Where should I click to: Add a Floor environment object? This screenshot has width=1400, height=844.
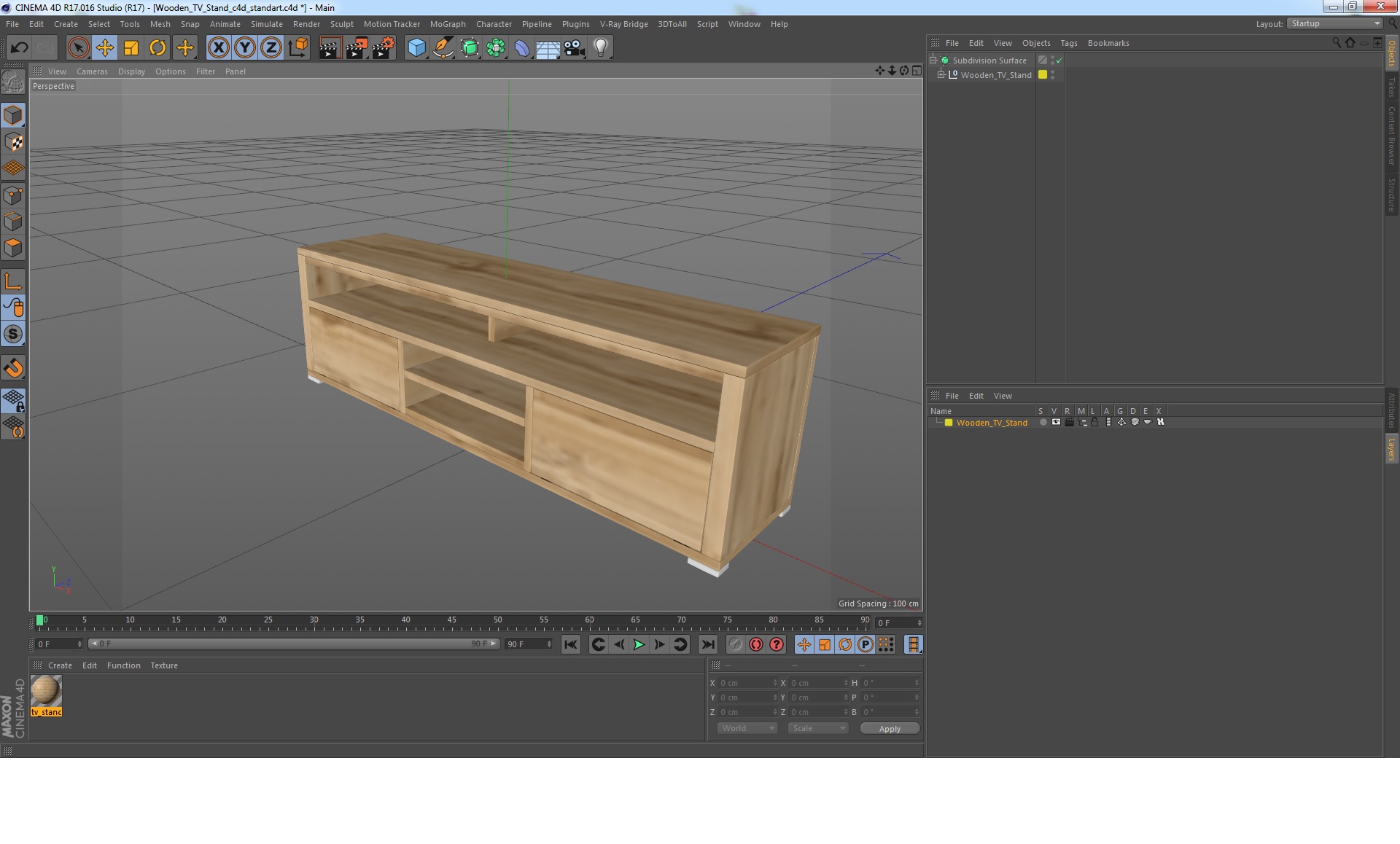[x=548, y=48]
